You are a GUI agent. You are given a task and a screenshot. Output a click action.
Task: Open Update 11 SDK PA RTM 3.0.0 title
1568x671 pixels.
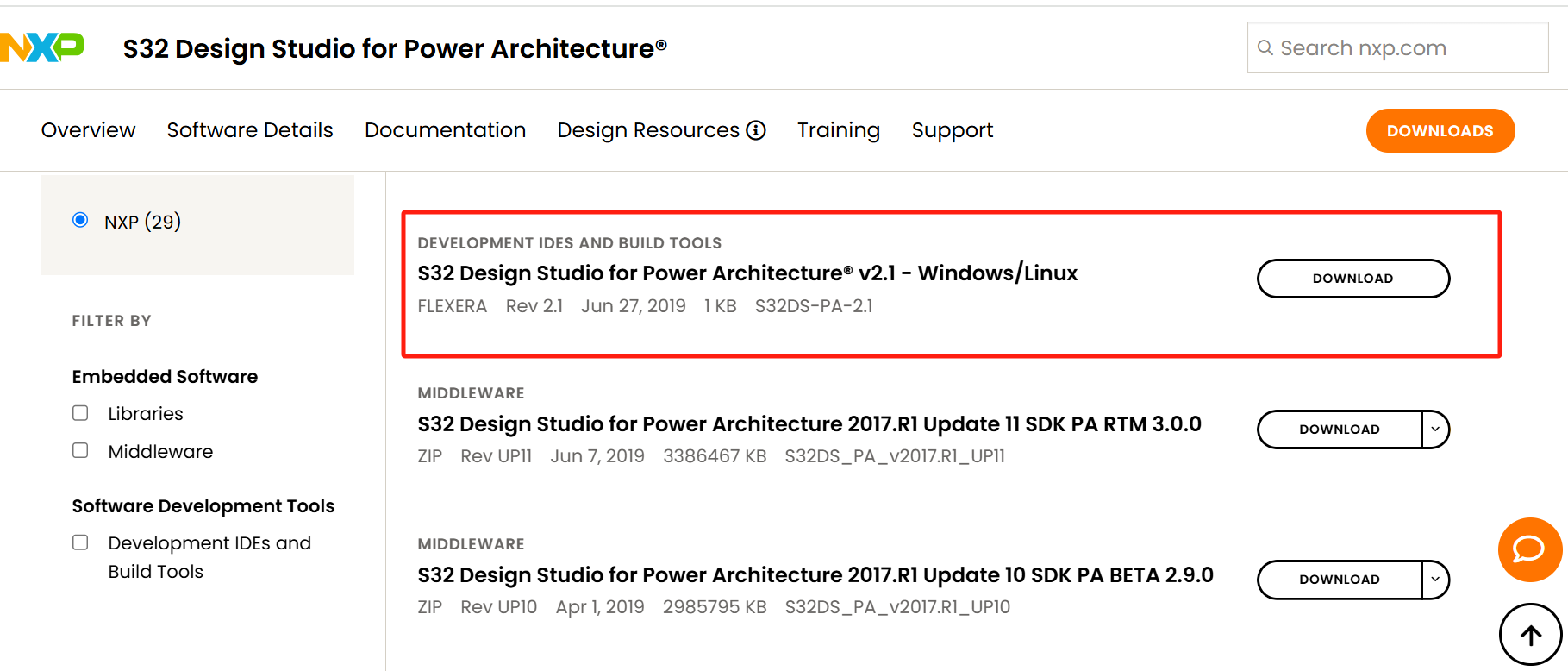809,424
